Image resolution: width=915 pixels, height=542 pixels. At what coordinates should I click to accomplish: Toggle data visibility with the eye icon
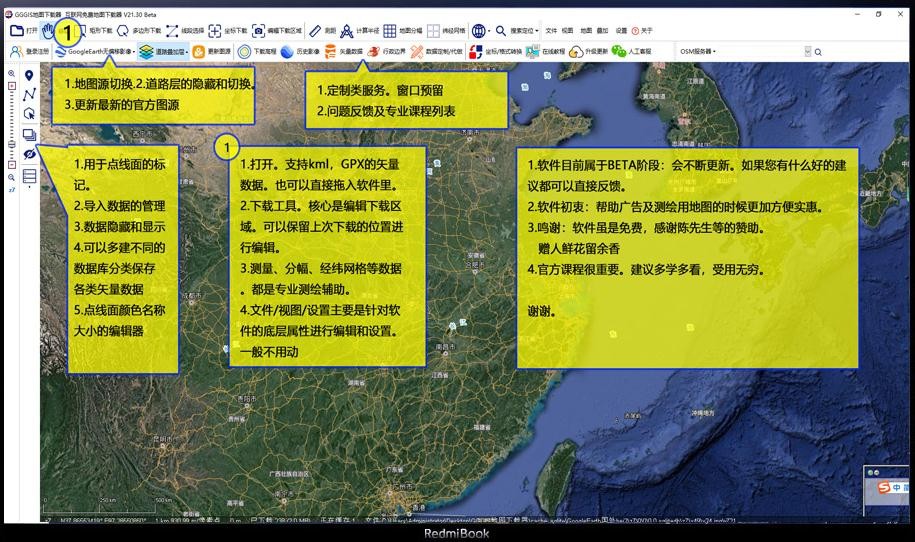click(29, 155)
